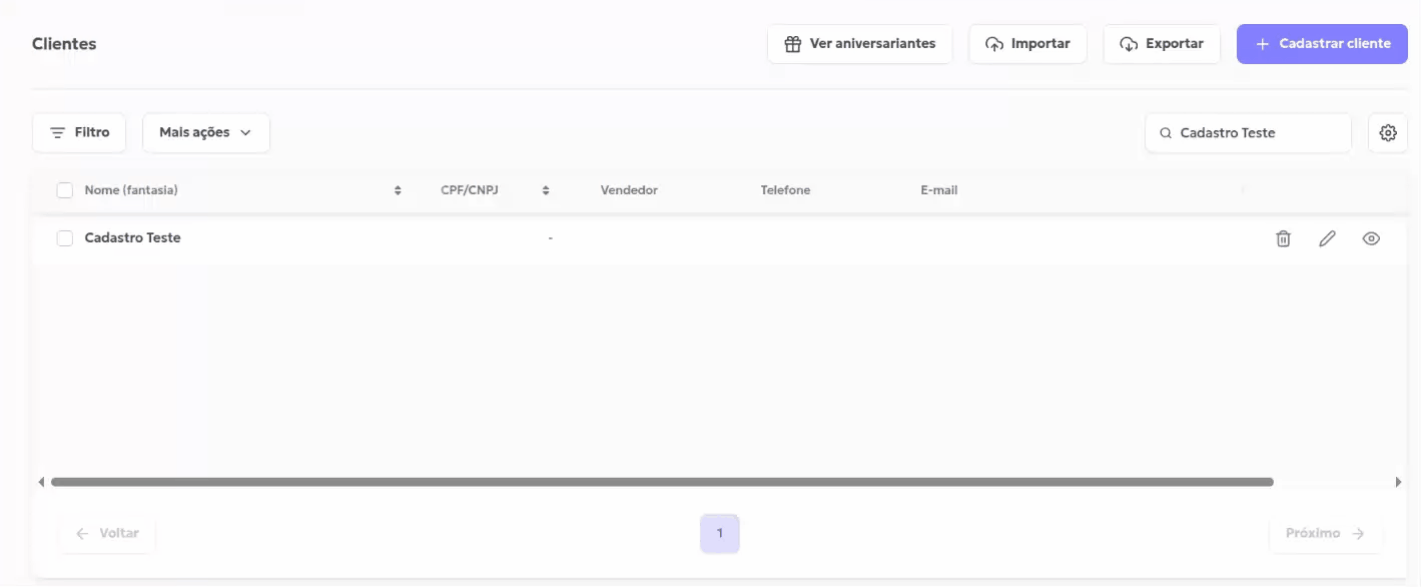Click the trash icon for Cadastro Teste

tap(1283, 238)
